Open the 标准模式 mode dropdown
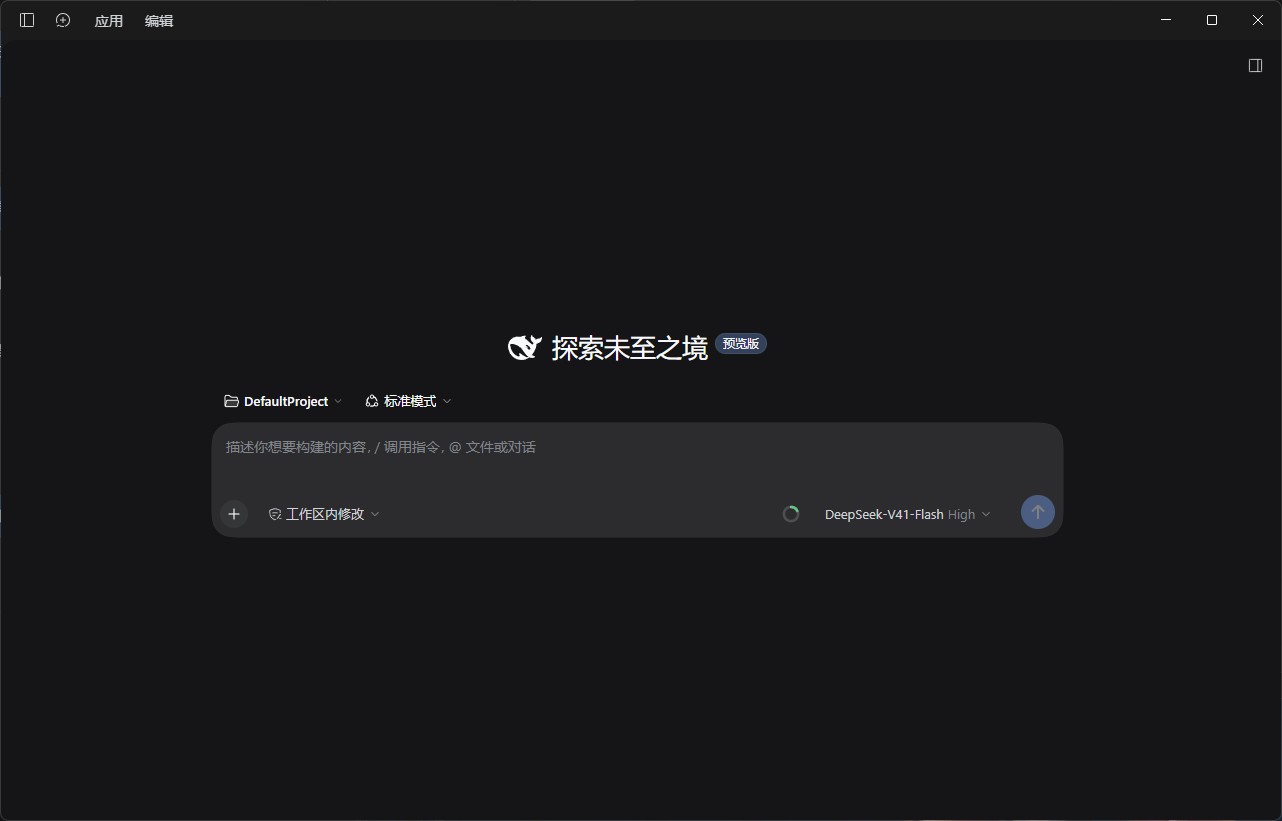The width and height of the screenshot is (1282, 821). pyautogui.click(x=408, y=401)
